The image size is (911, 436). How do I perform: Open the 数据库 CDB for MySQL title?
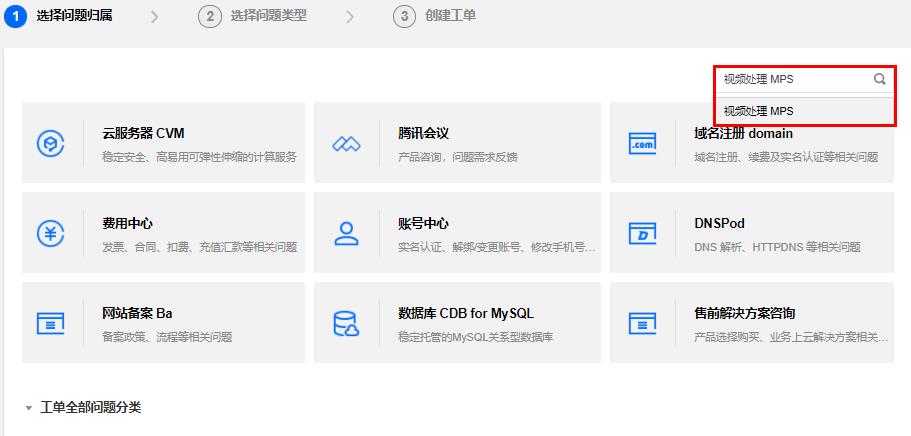(466, 313)
